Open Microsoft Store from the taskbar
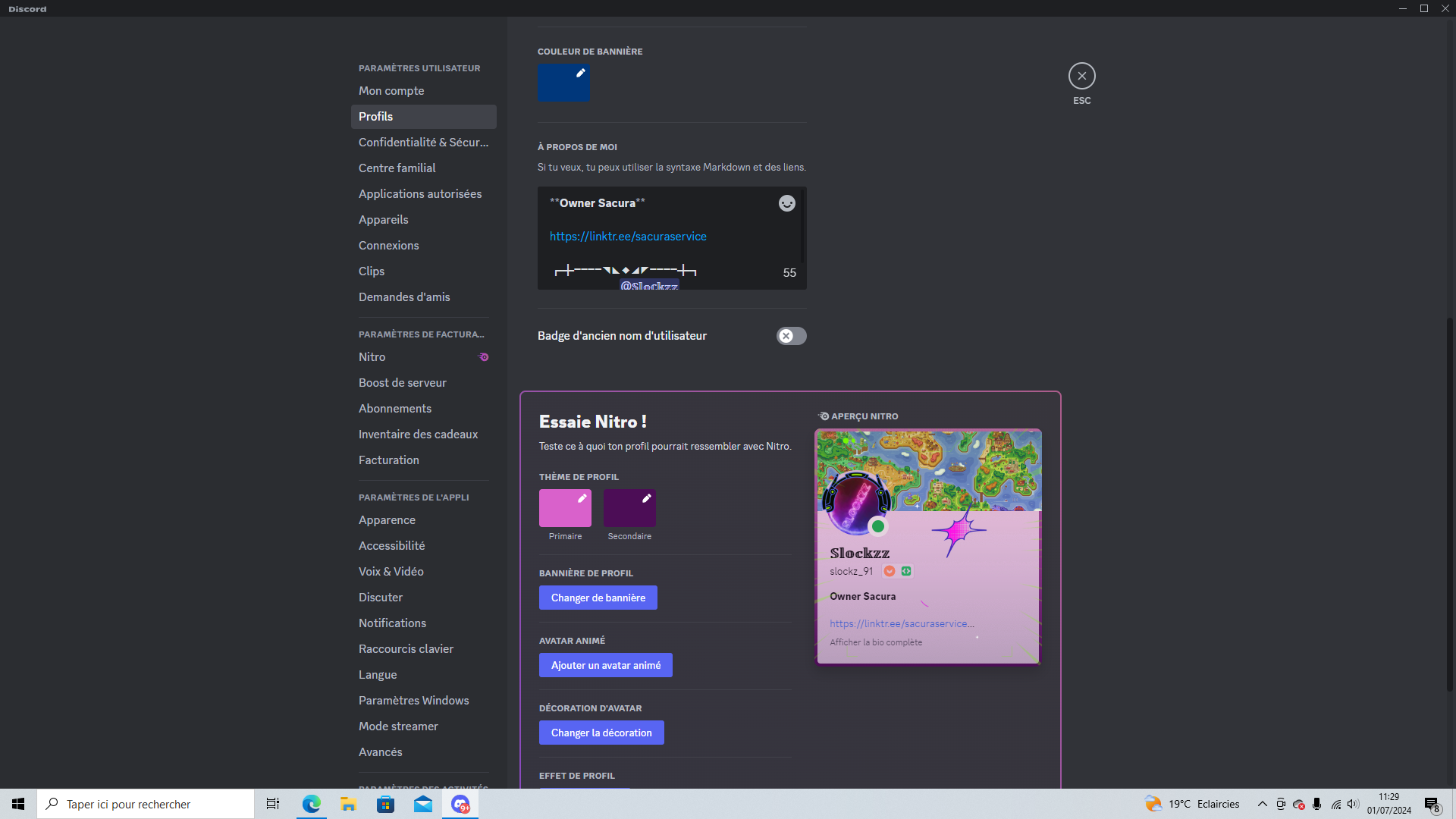This screenshot has height=819, width=1456. 385,804
